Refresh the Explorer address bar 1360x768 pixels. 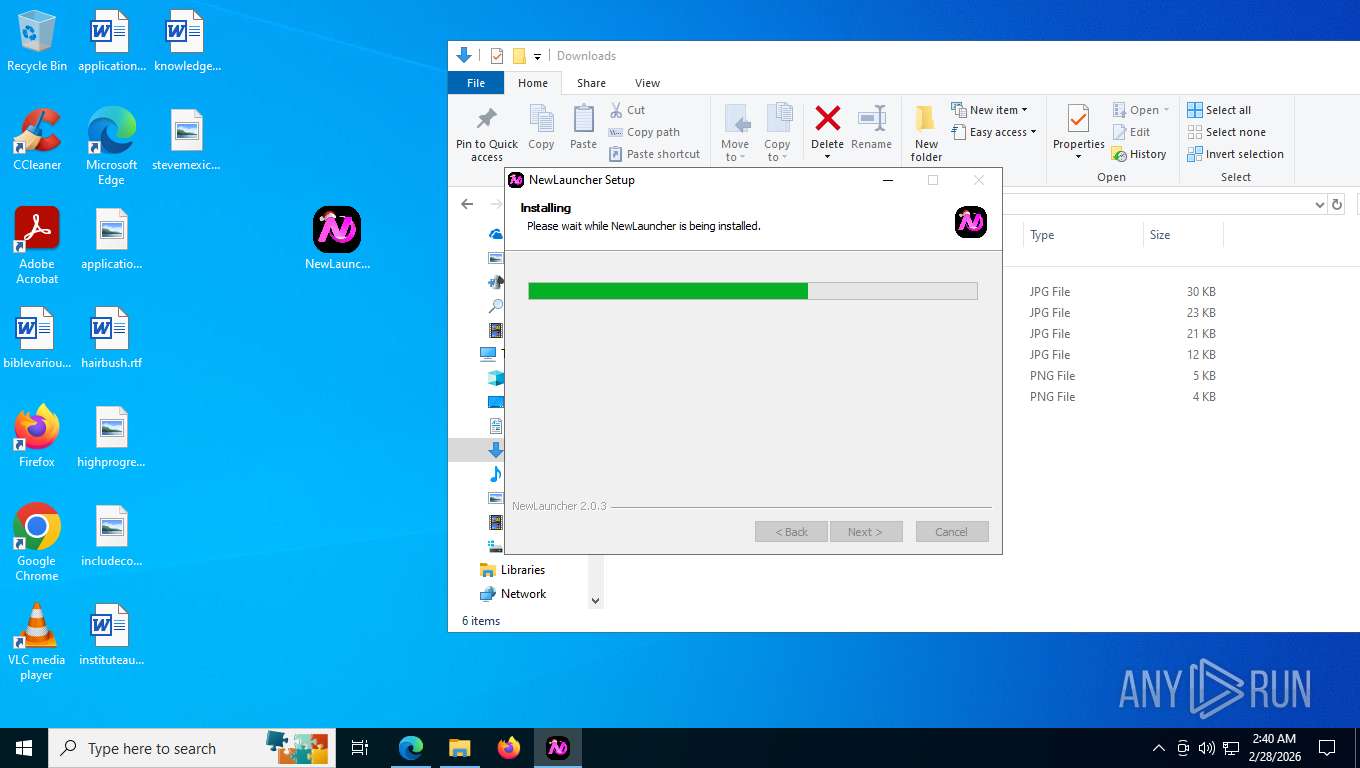(x=1337, y=204)
